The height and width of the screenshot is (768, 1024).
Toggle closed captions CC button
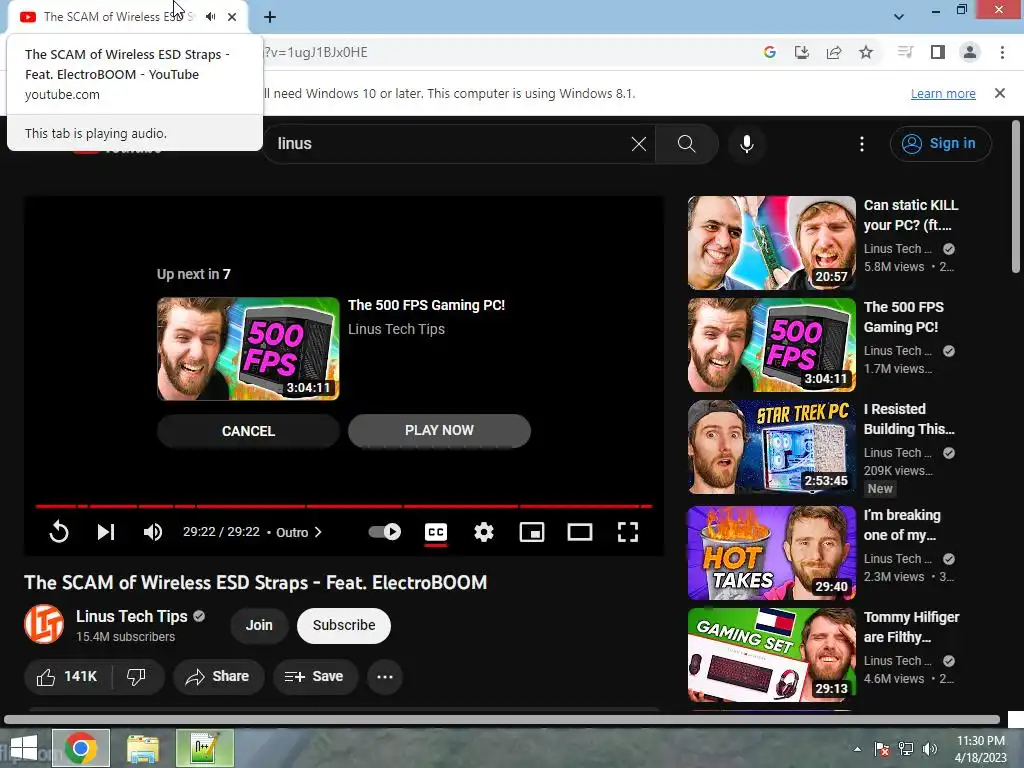coord(436,532)
